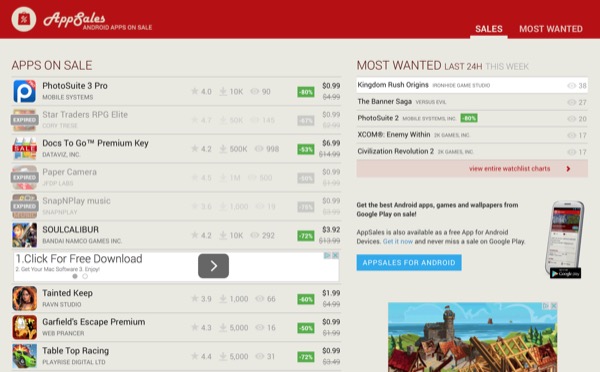The image size is (600, 372).
Task: Click the AppSales logo text
Action: coord(74,19)
